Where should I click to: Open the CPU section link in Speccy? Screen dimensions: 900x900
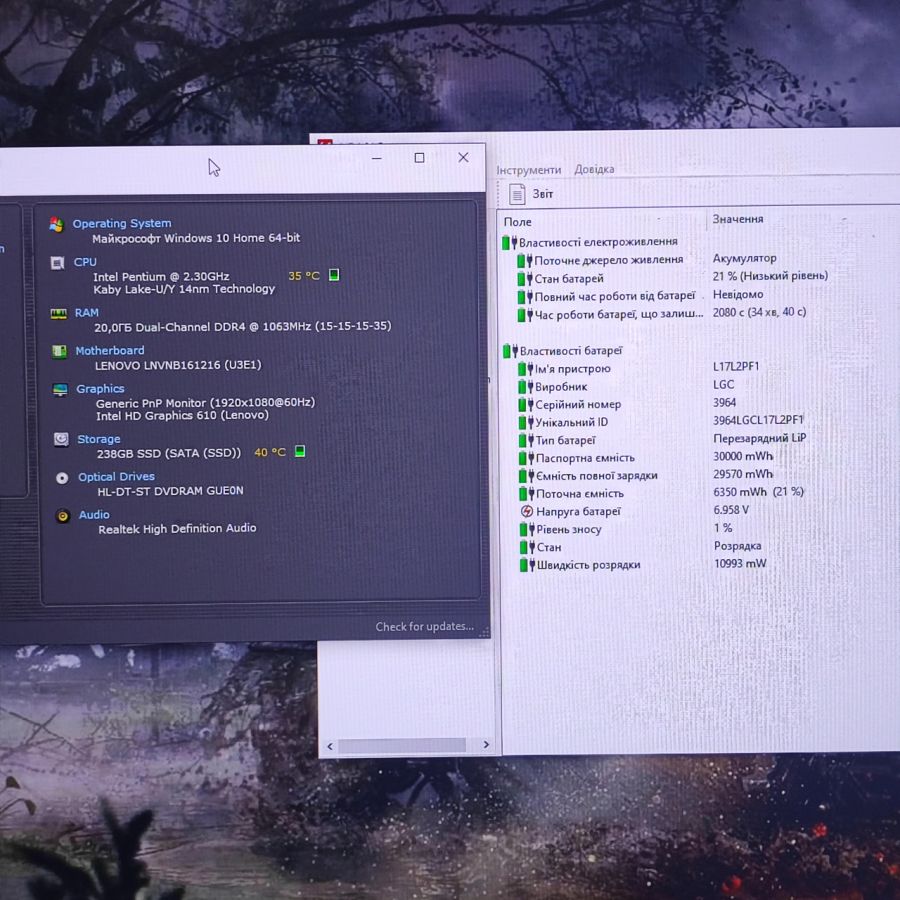(x=85, y=262)
